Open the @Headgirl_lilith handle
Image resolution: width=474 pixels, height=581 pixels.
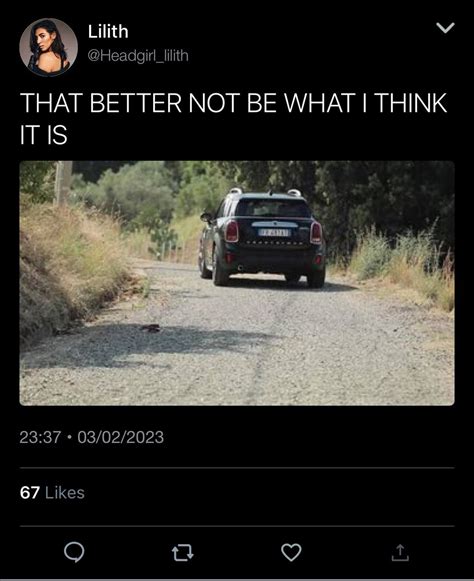[138, 56]
